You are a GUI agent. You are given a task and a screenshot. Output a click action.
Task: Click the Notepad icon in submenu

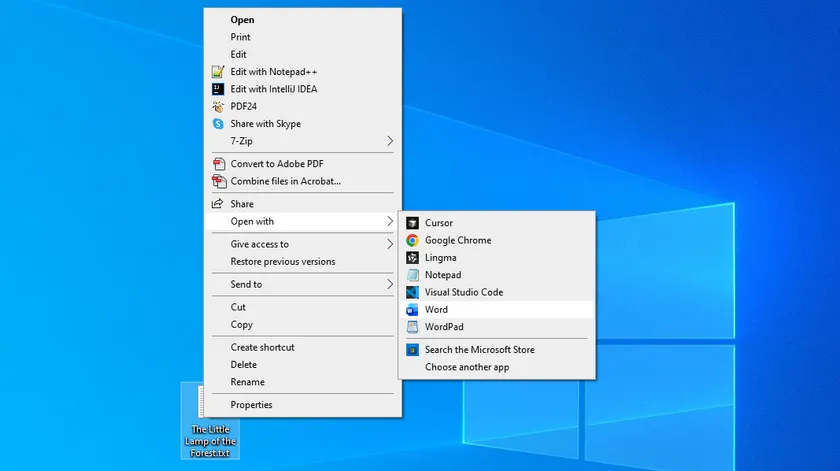pyautogui.click(x=412, y=275)
